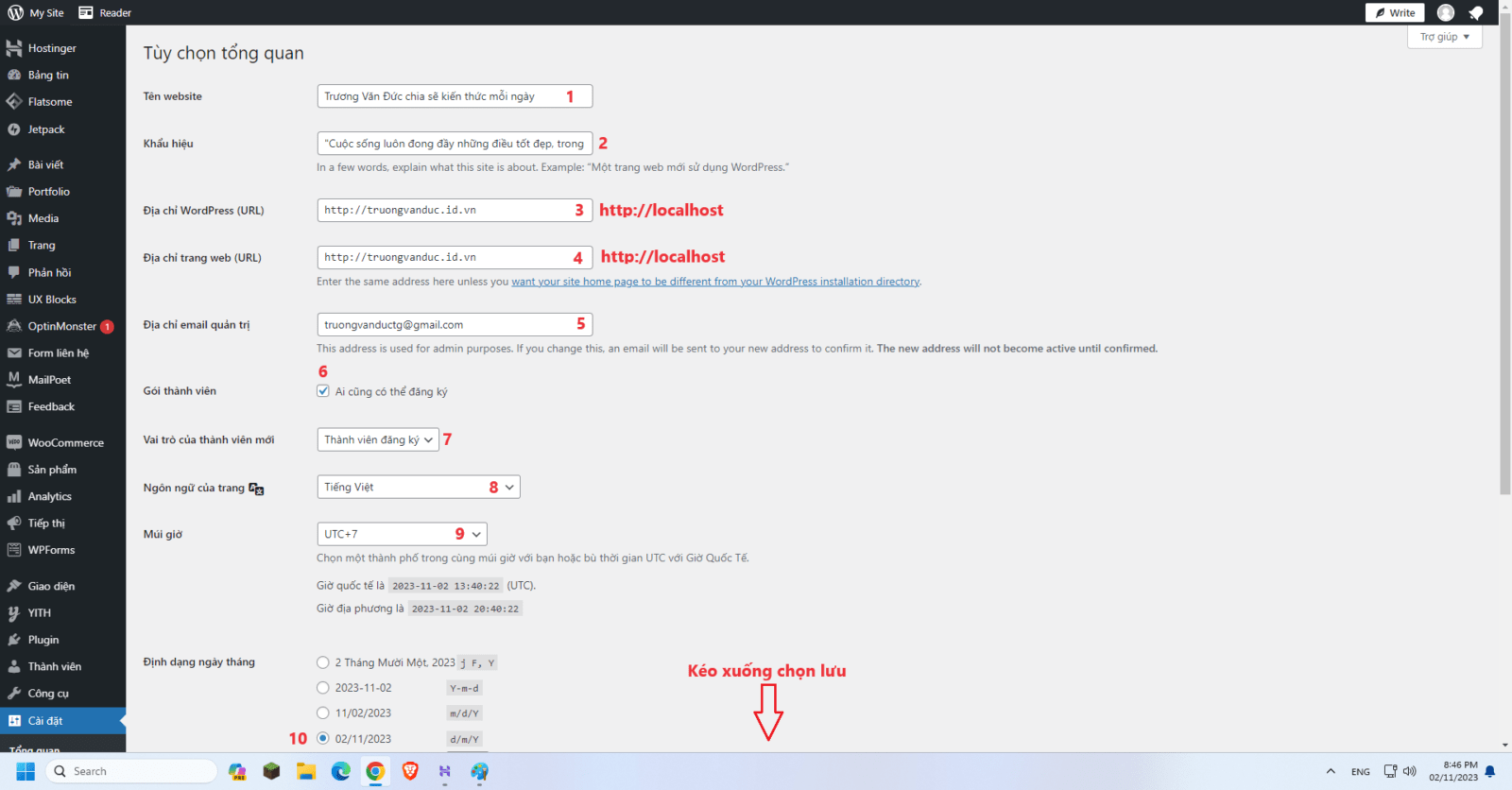The image size is (1512, 790).
Task: Click the WordPress logo icon in admin bar
Action: (15, 12)
